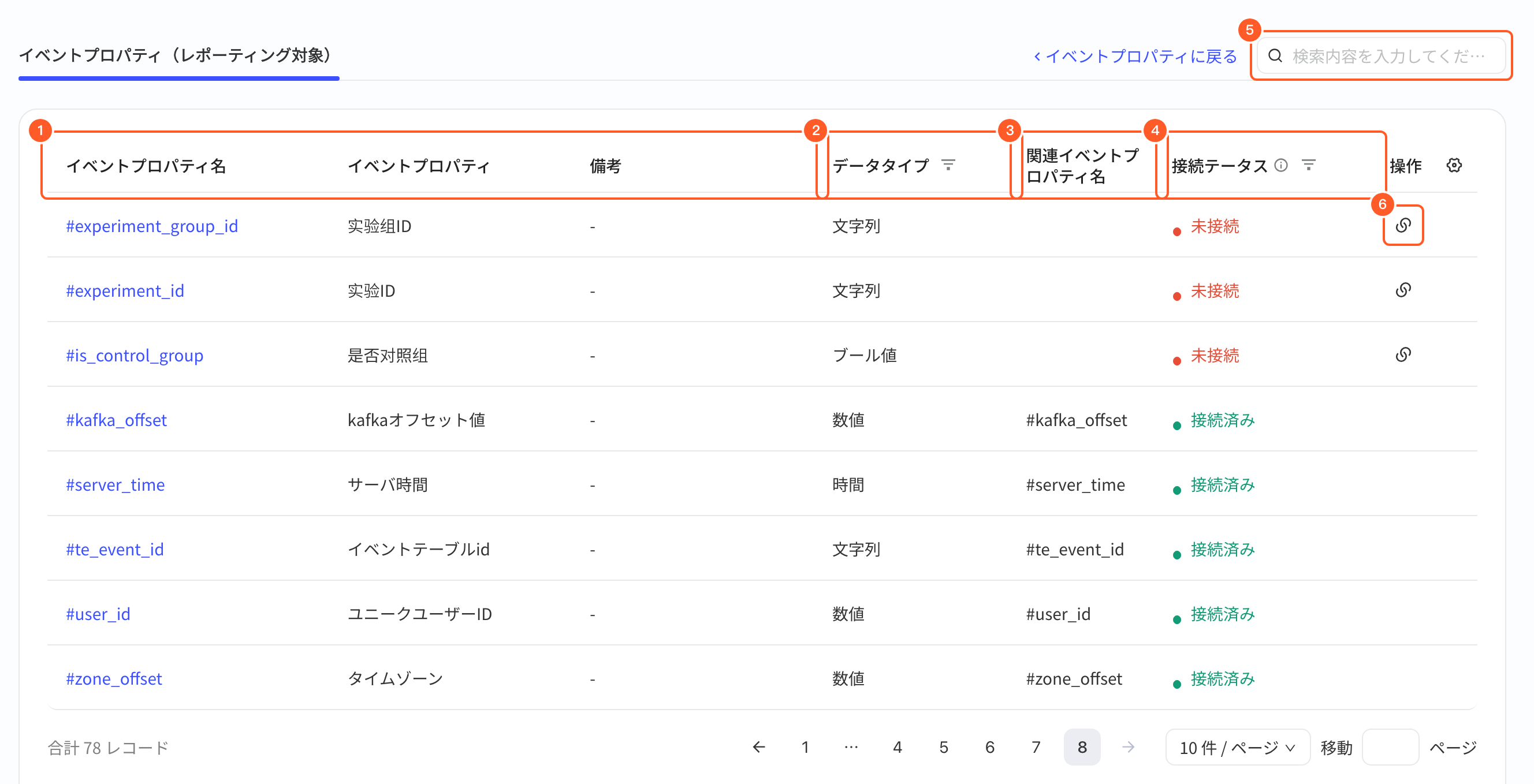Click ブール値 data type cell
The height and width of the screenshot is (784, 1534).
pyautogui.click(x=865, y=356)
